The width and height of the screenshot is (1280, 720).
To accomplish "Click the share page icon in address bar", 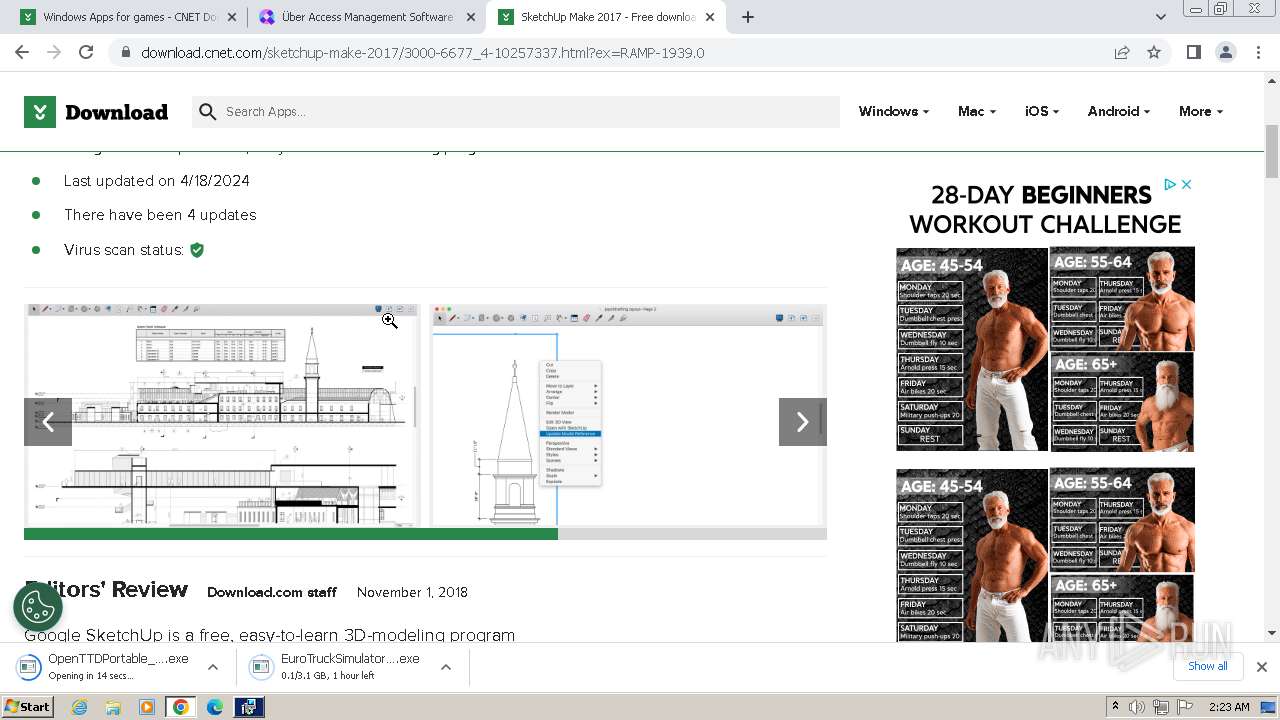I will (1122, 52).
